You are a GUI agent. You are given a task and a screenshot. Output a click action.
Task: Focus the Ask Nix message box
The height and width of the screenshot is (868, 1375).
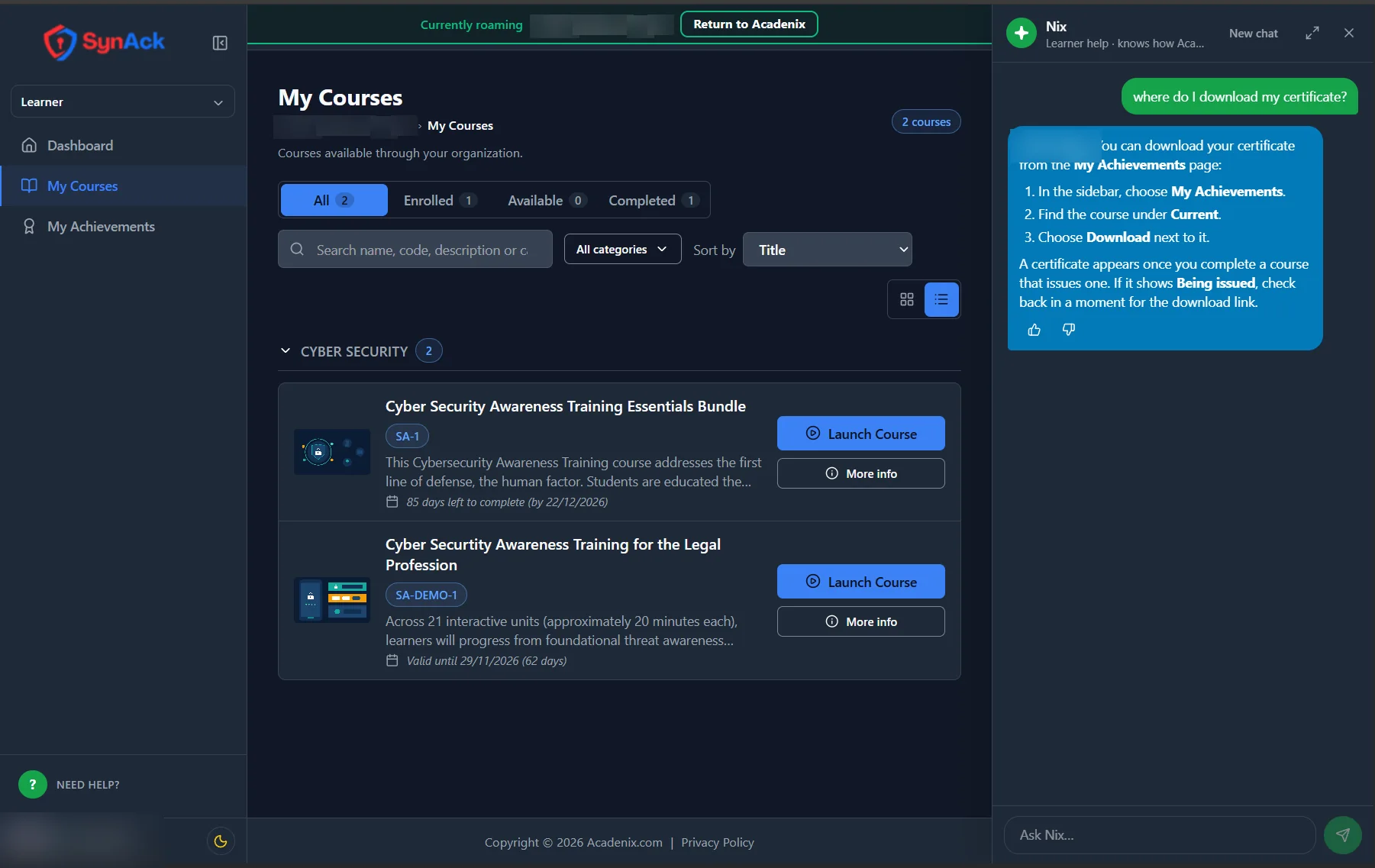coord(1160,834)
